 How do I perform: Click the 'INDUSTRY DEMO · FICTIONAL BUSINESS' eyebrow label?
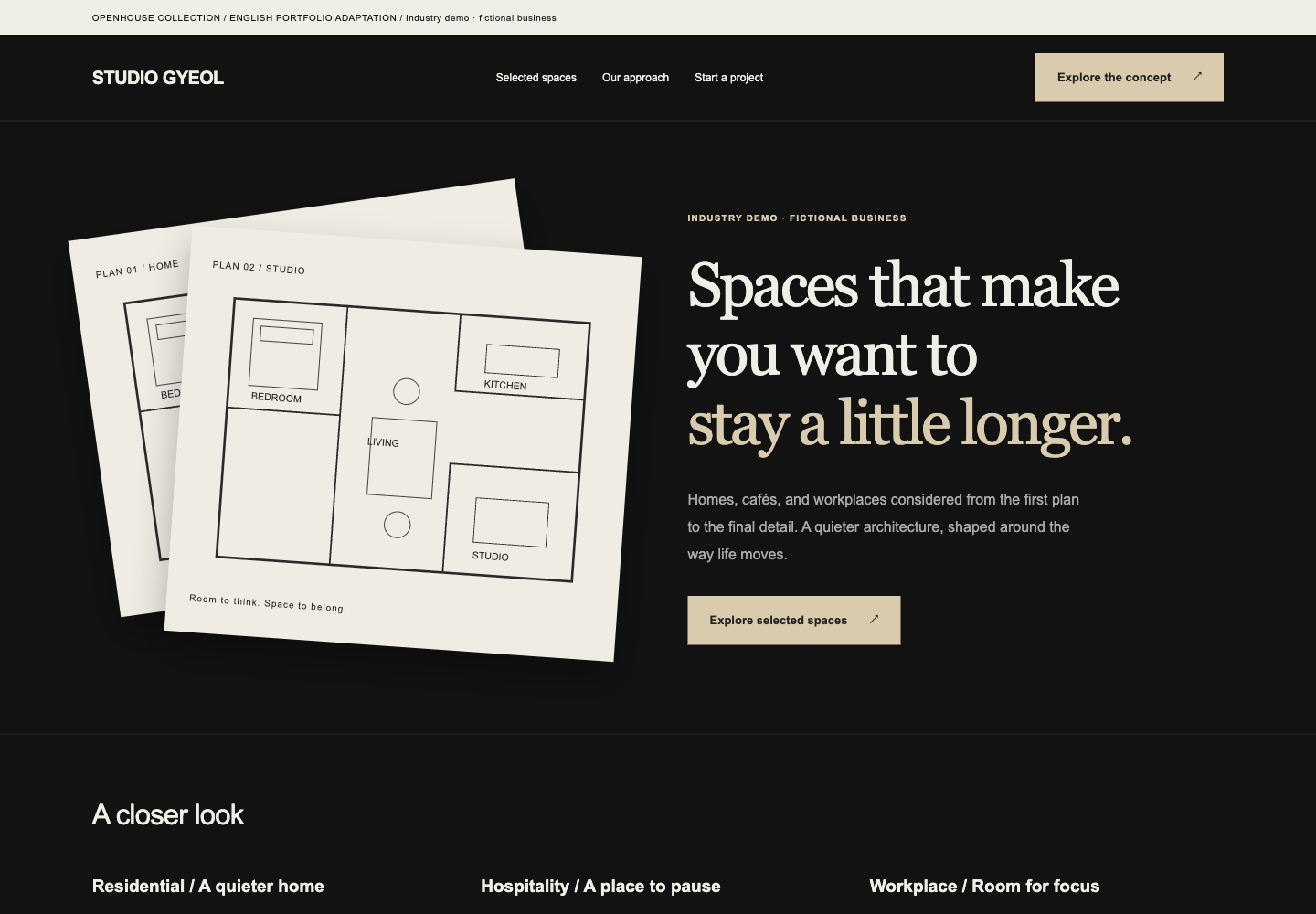pos(797,218)
